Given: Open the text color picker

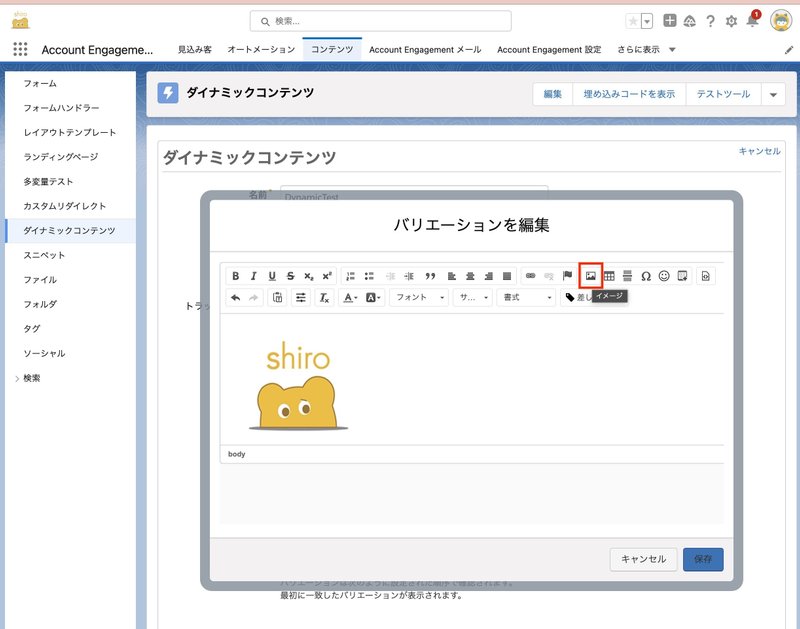Looking at the screenshot, I should 351,297.
